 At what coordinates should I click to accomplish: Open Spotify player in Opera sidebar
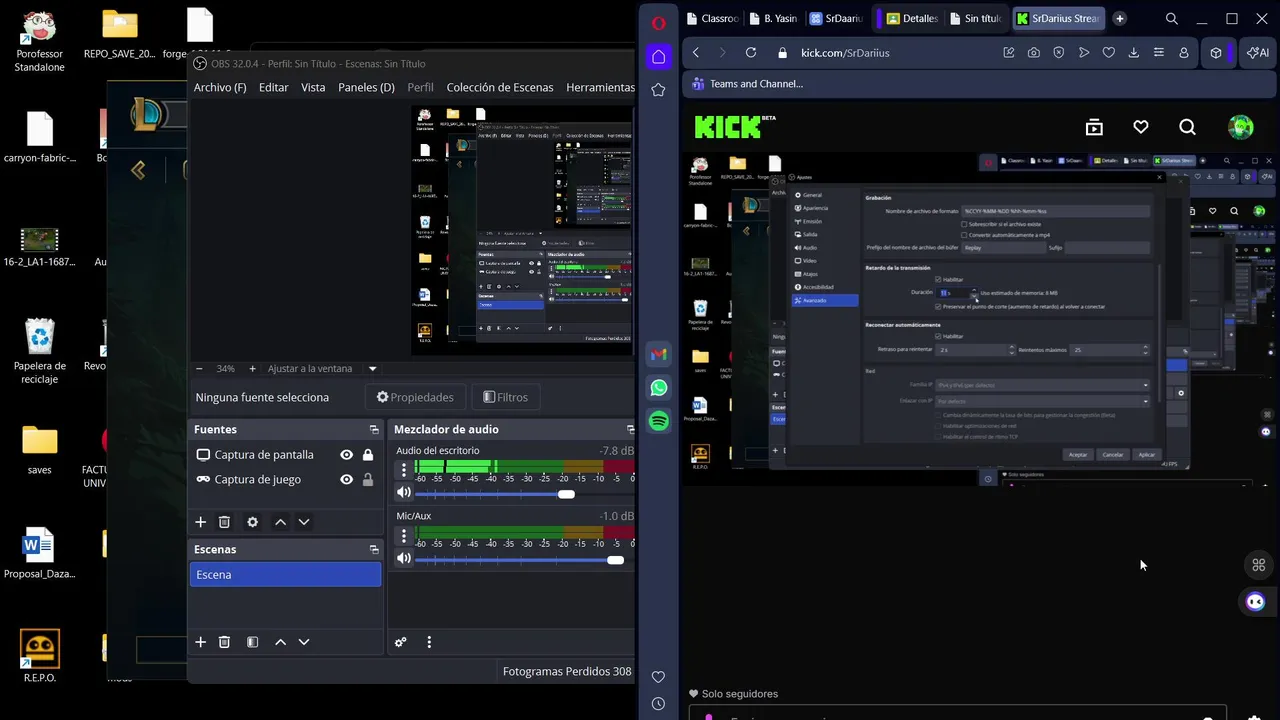pos(658,422)
